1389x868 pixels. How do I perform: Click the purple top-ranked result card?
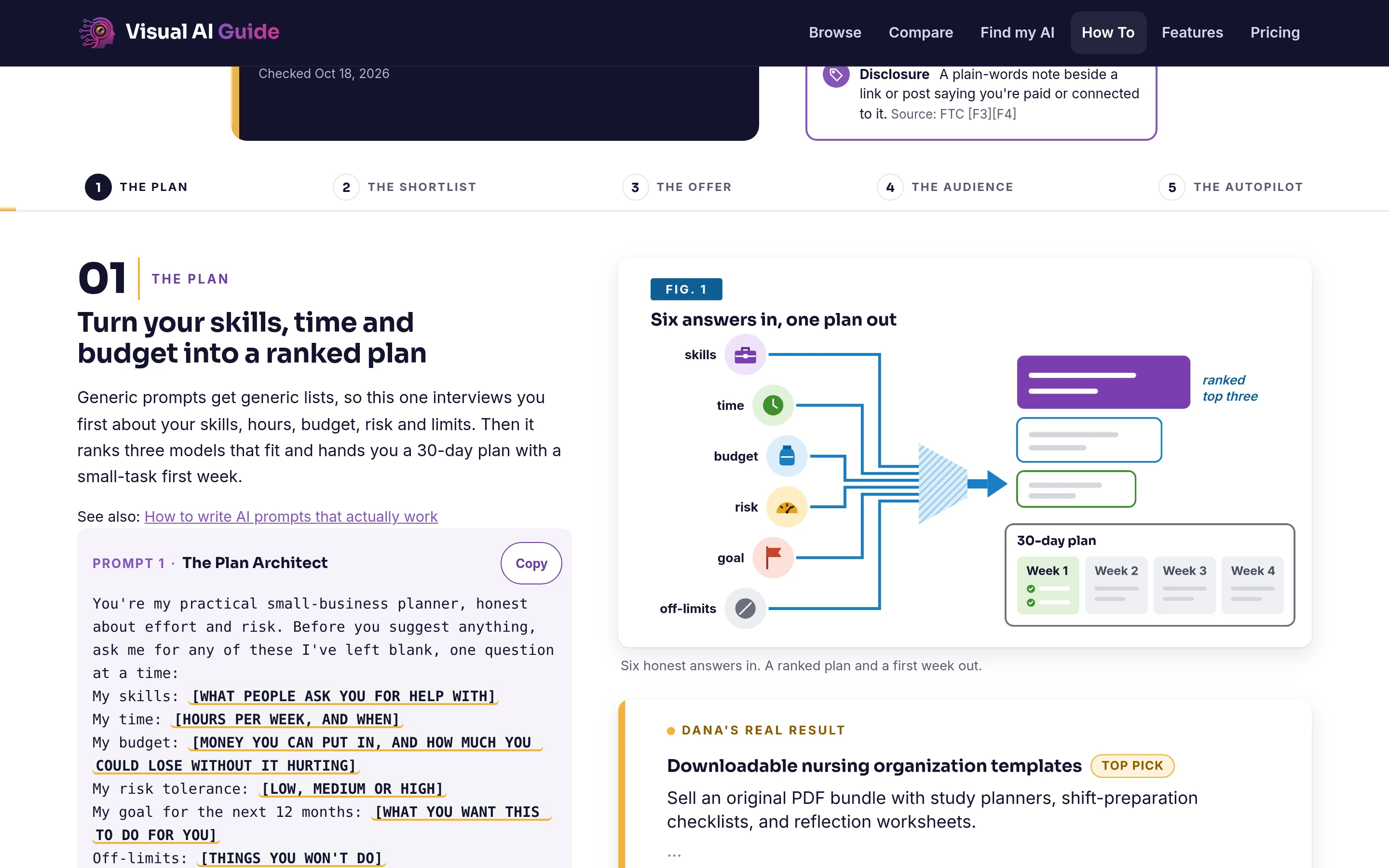(x=1103, y=382)
